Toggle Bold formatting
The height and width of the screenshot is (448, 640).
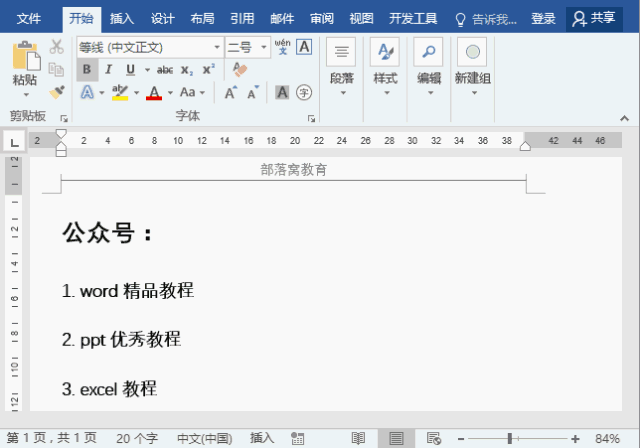(x=87, y=70)
